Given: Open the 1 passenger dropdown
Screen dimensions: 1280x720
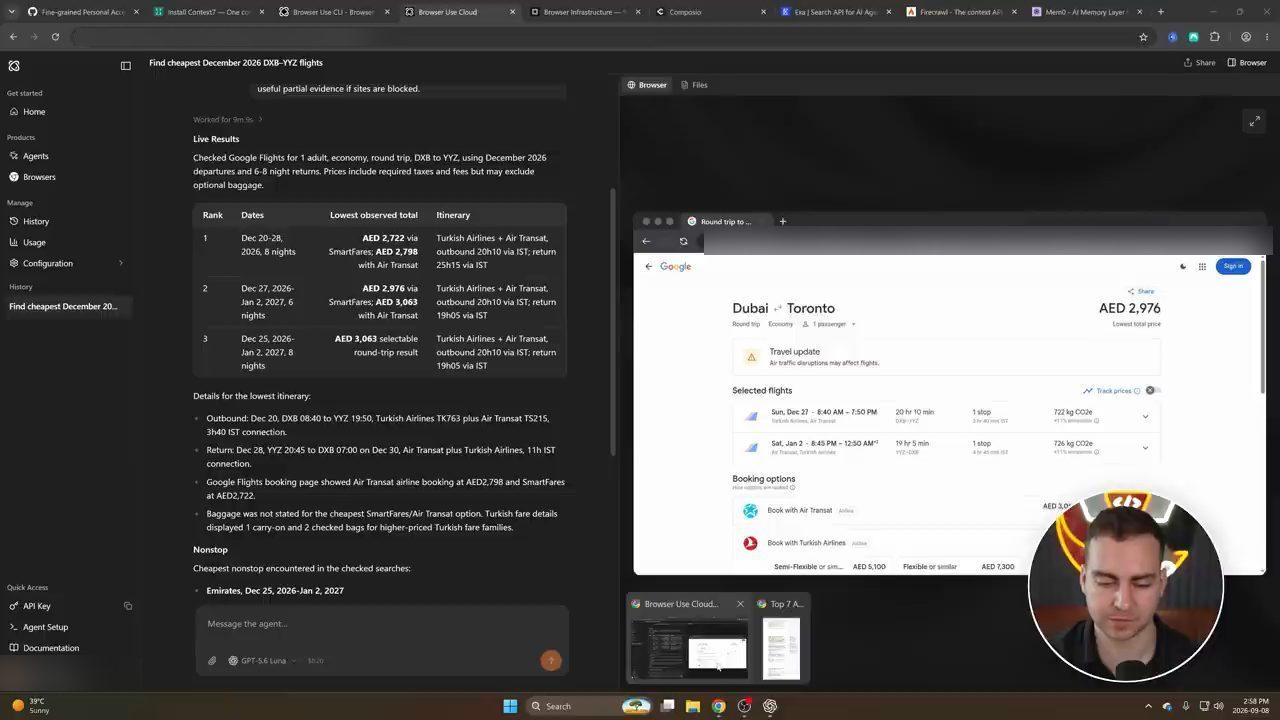Looking at the screenshot, I should click(829, 324).
